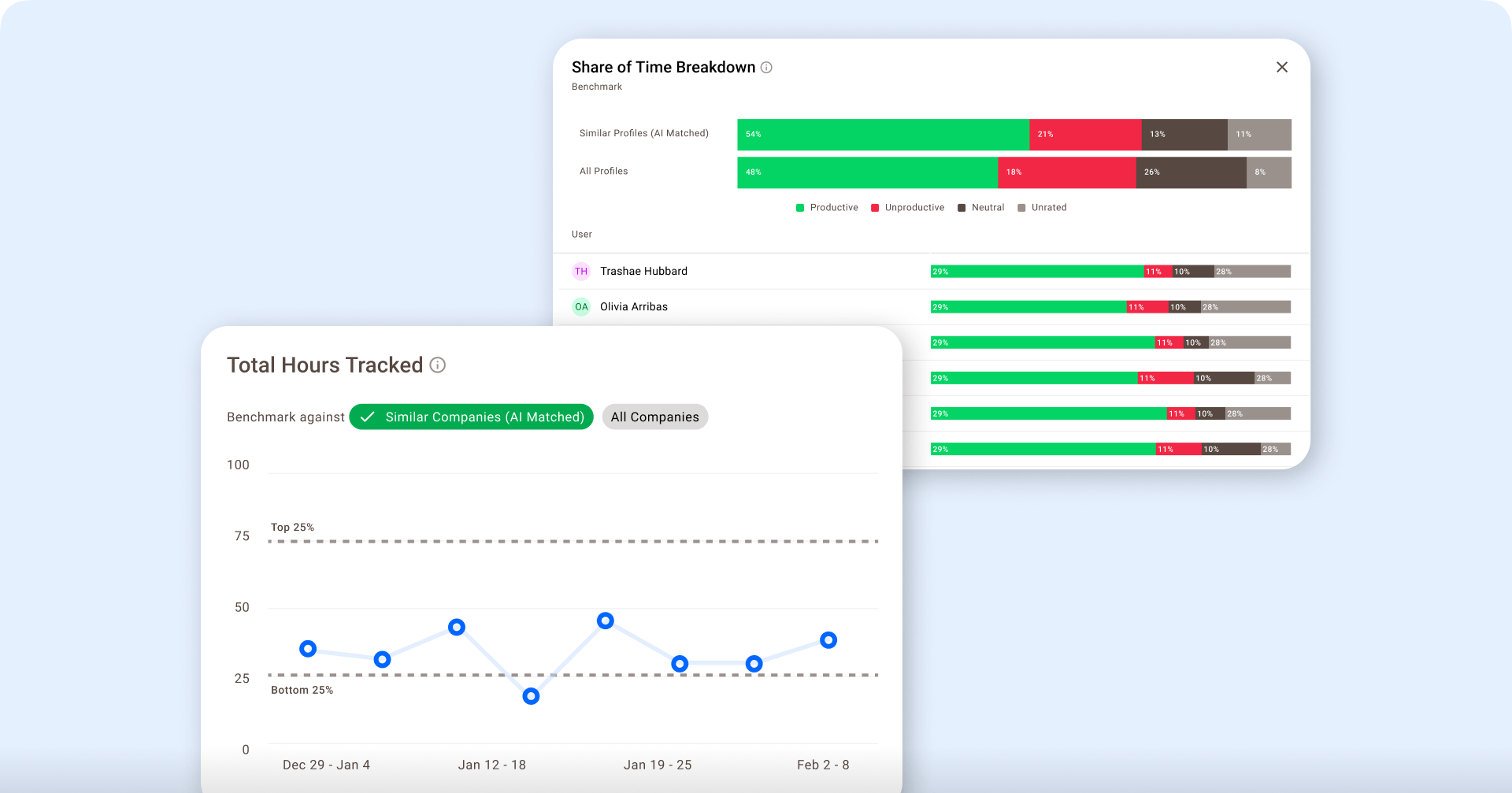Click the 21% unproductive segment of Similar Profiles
Viewport: 1512px width, 793px height.
coord(1085,135)
